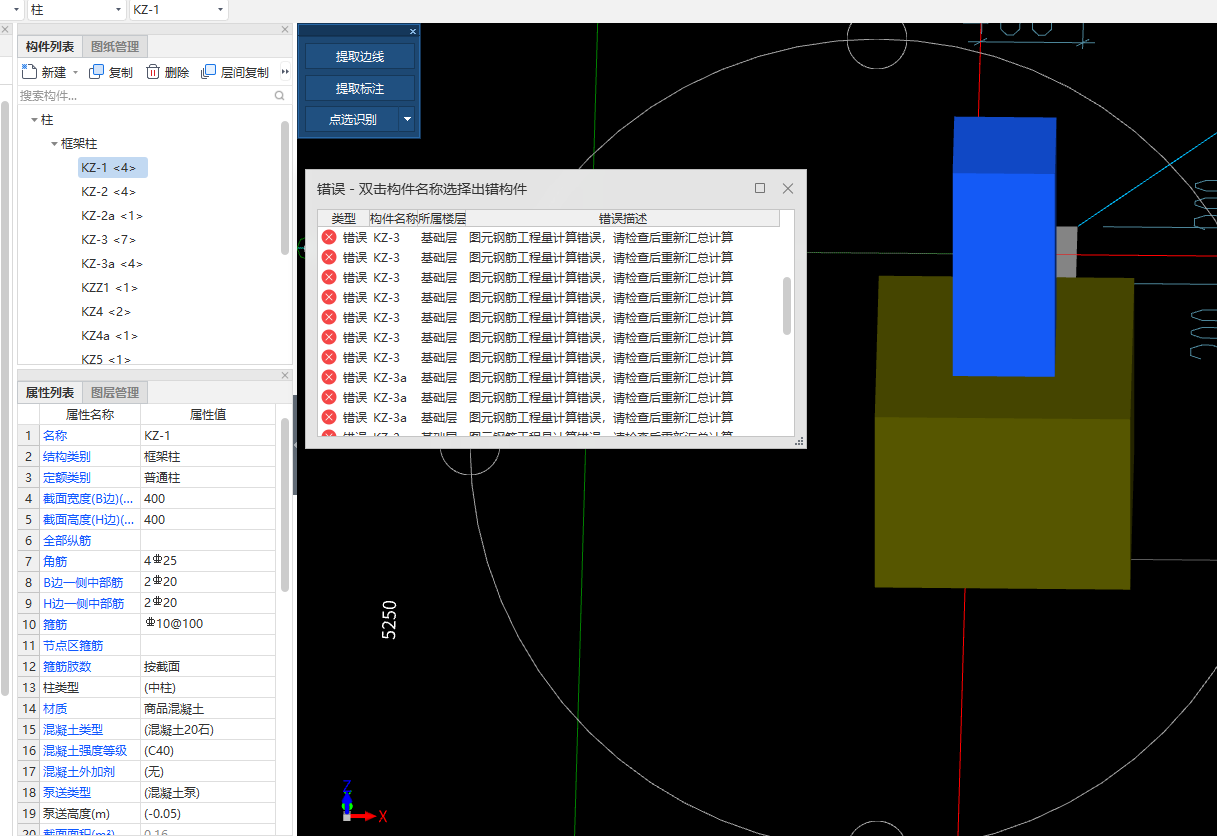Switch to the 属性列表 tab

[x=50, y=392]
